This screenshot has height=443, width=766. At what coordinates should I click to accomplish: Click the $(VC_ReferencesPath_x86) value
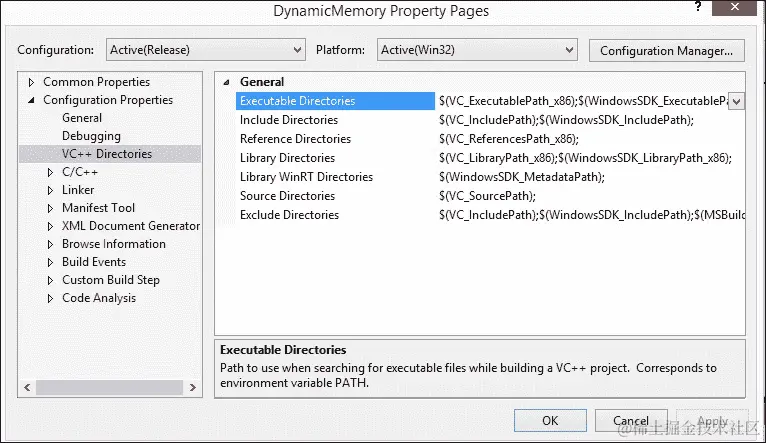509,139
